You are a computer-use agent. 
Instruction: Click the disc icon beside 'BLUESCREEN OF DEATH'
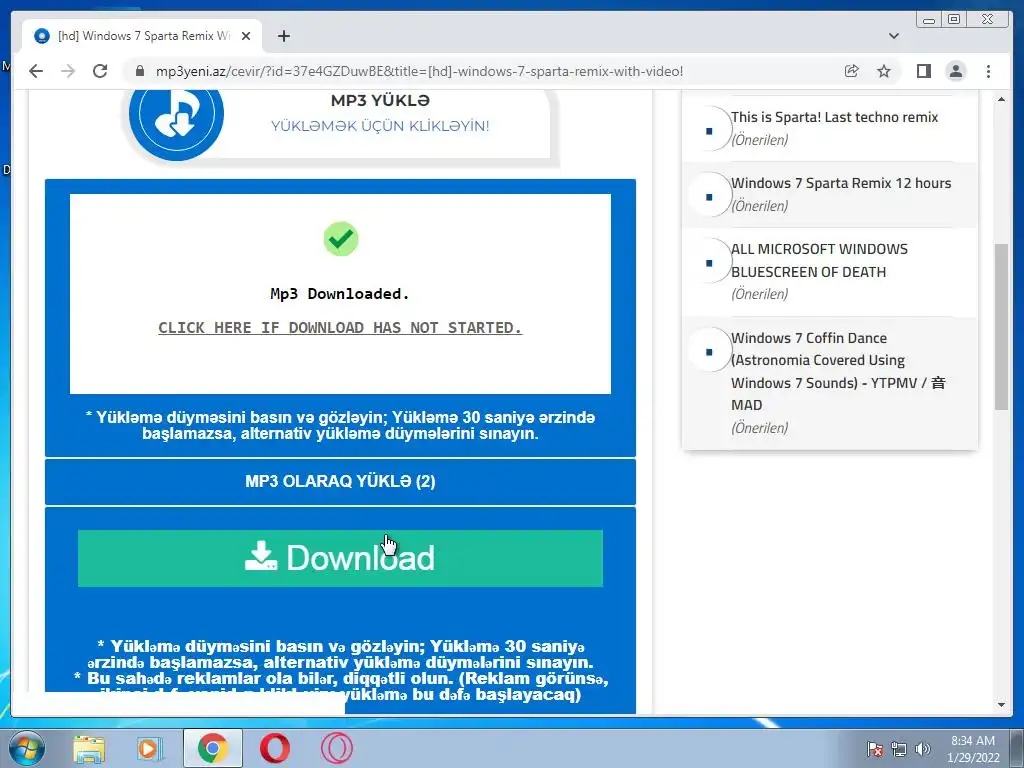[x=709, y=261]
